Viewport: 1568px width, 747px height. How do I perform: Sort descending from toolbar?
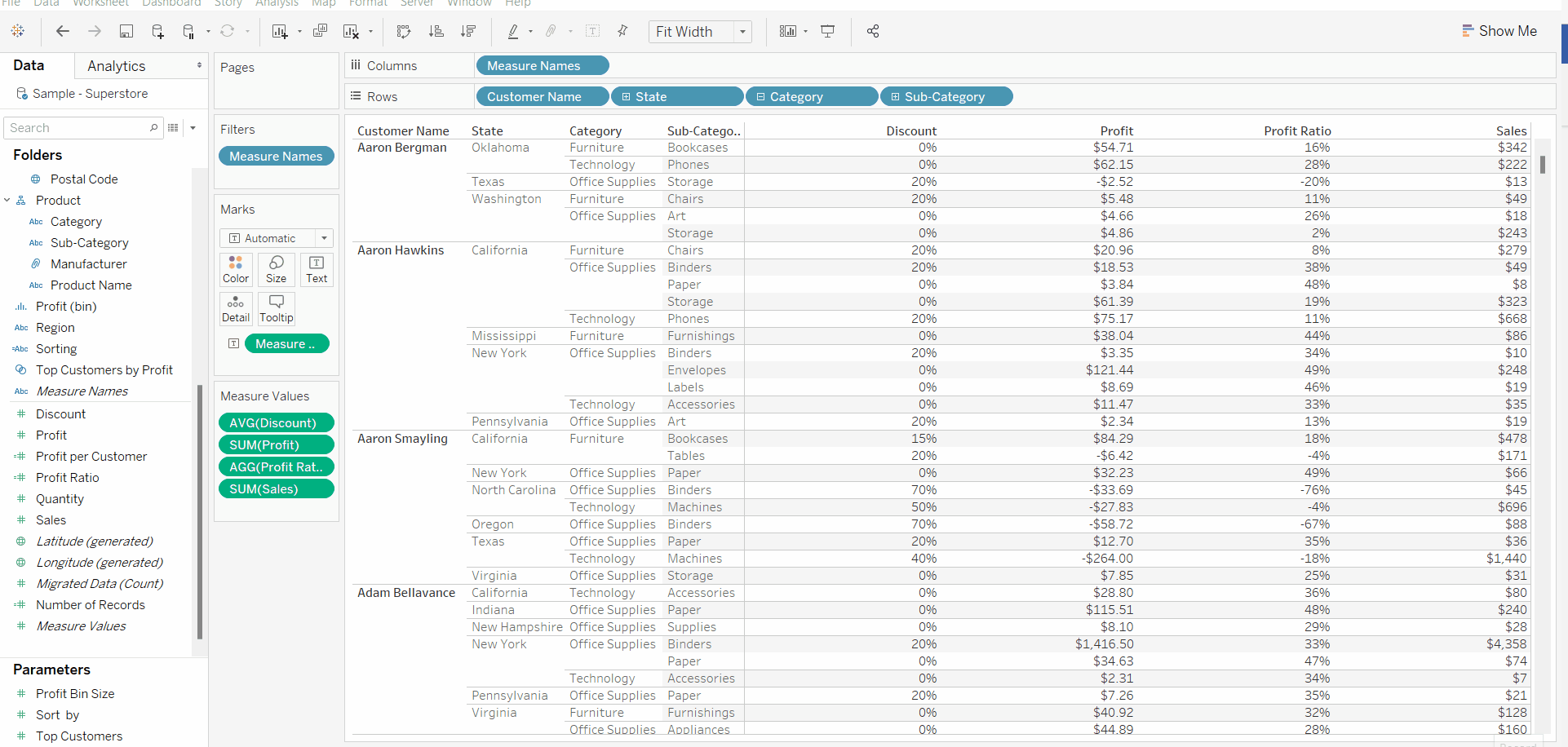(x=468, y=31)
